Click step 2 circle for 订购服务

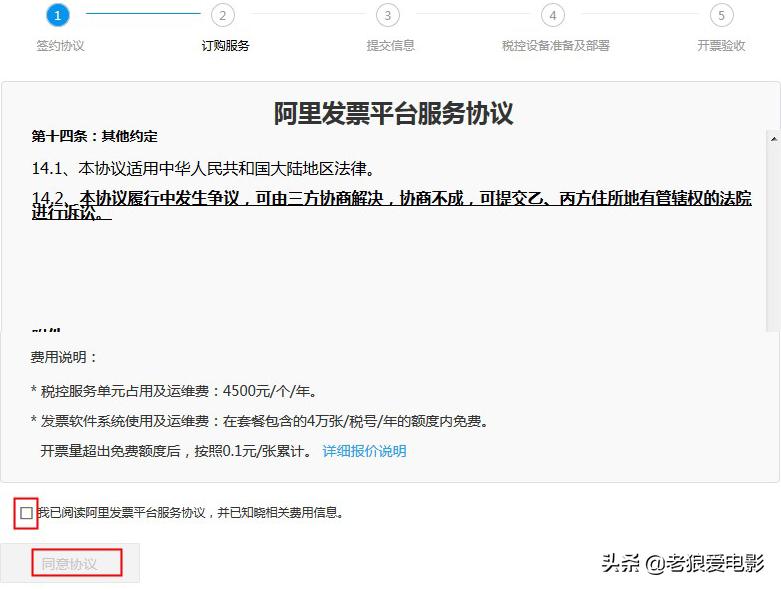[223, 15]
